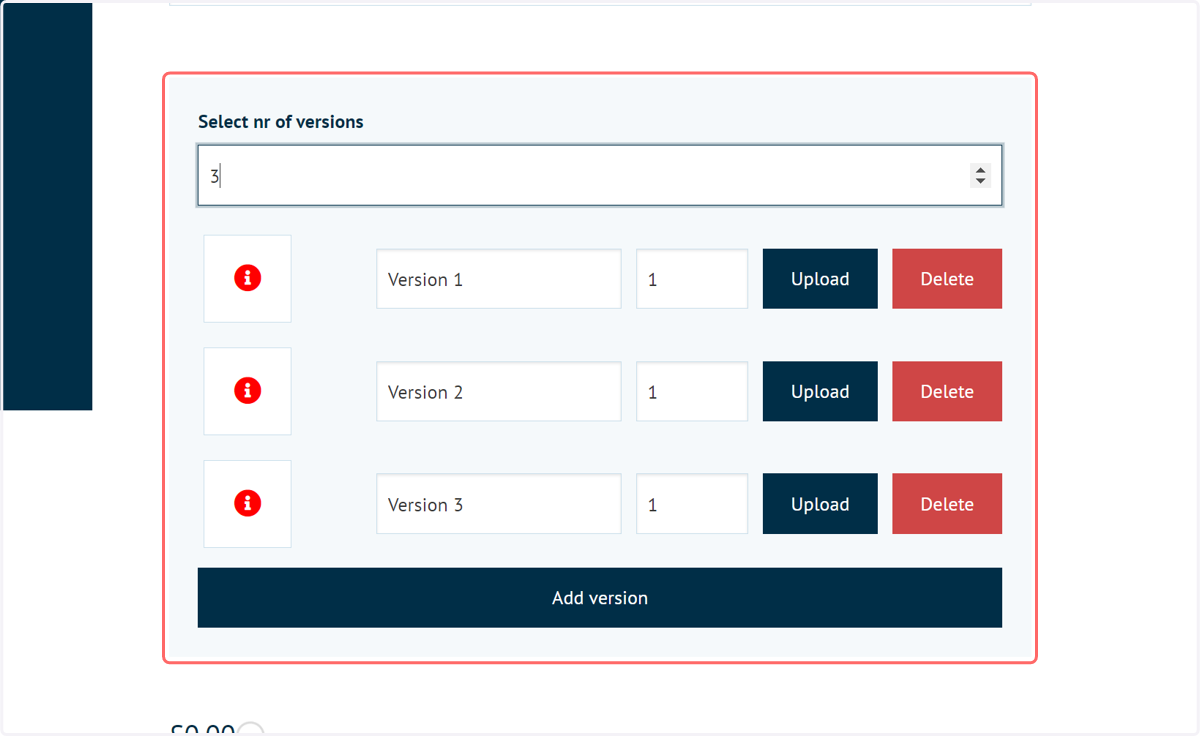The image size is (1200, 736).
Task: Upload file for Version 2
Action: (820, 392)
